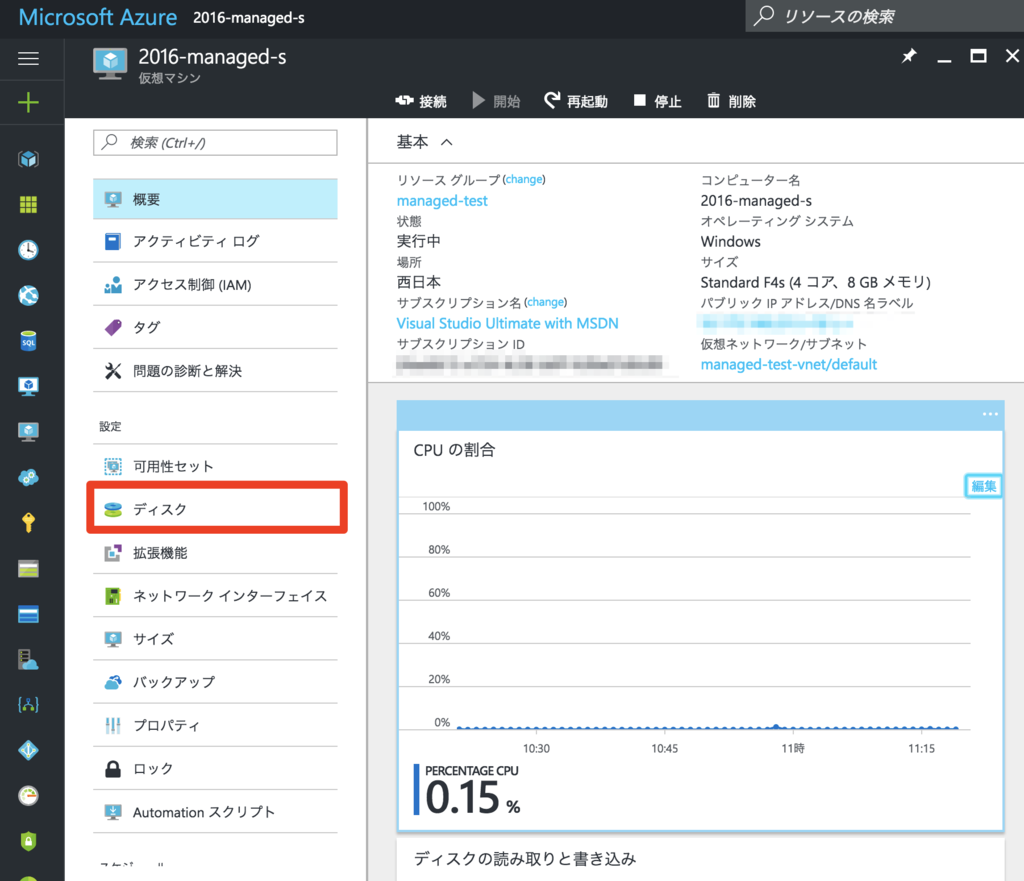This screenshot has height=881, width=1024.
Task: Open the clock Recent icon in sidebar
Action: tap(28, 250)
